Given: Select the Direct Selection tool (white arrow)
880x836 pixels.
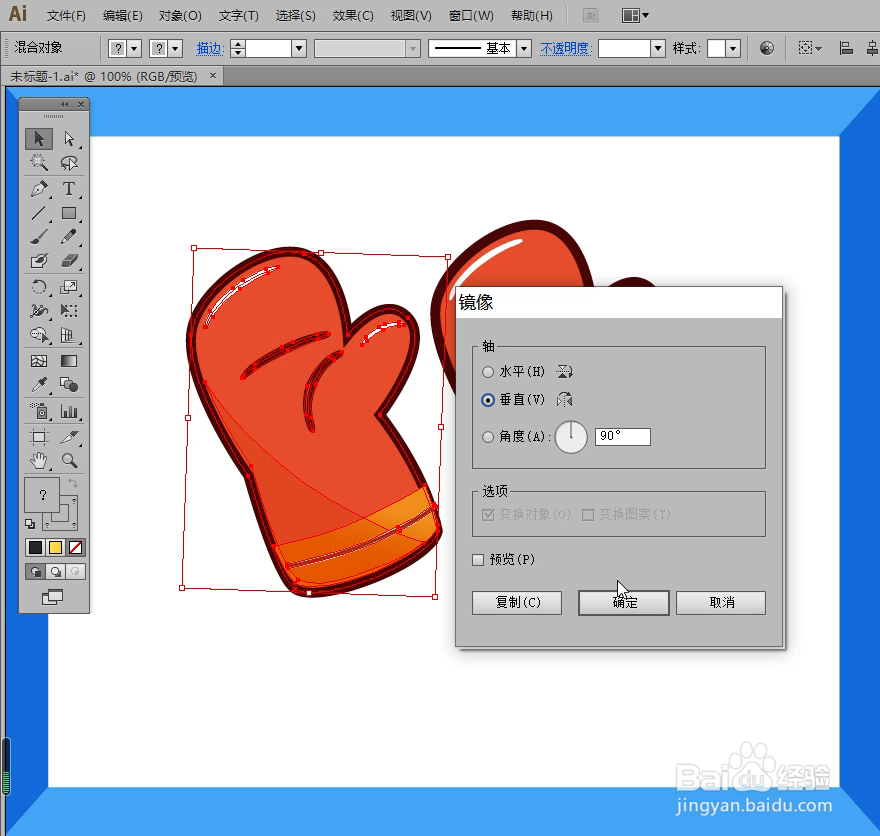Looking at the screenshot, I should coord(69,139).
